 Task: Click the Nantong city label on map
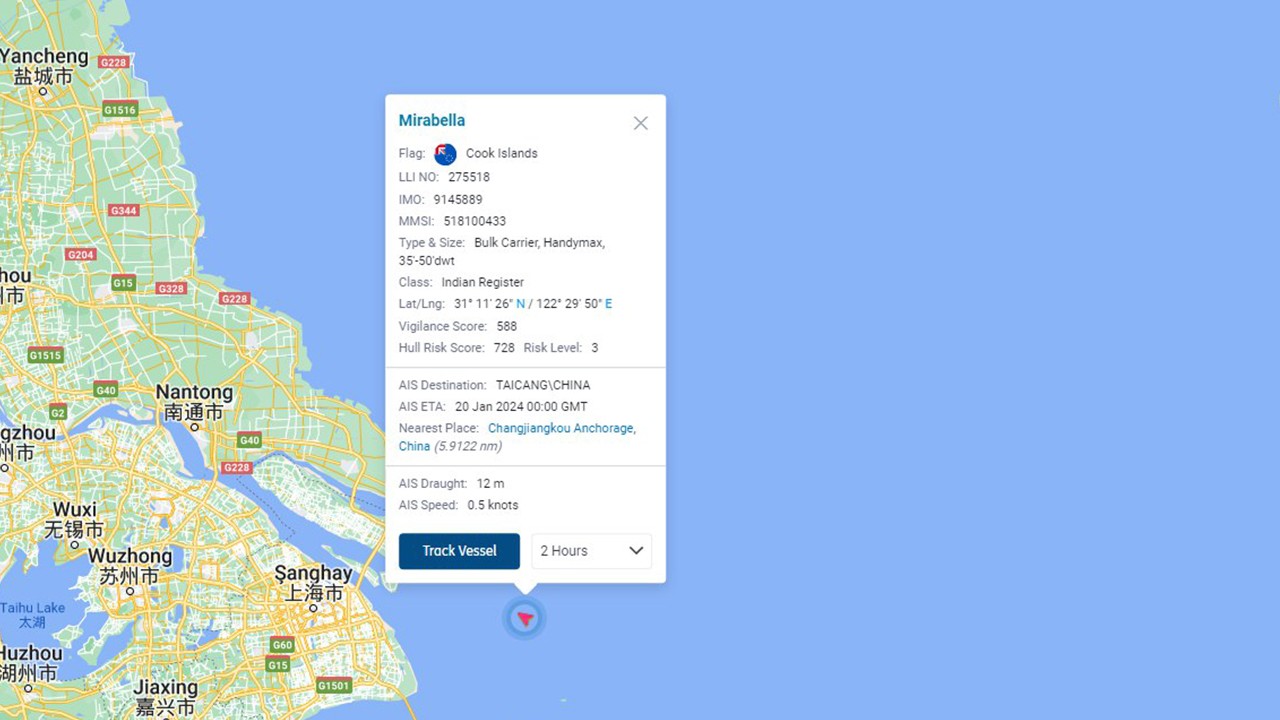194,393
